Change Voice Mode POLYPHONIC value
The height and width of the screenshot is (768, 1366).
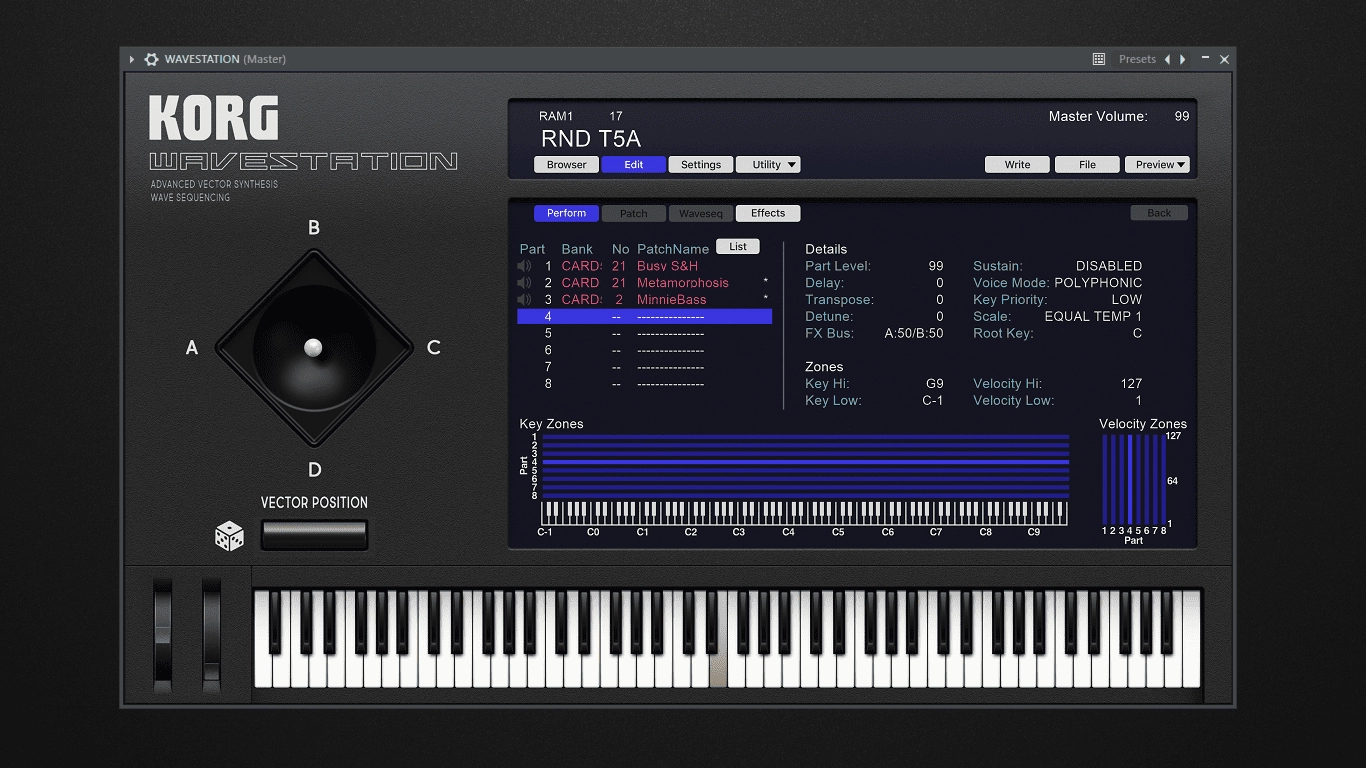(x=1098, y=283)
